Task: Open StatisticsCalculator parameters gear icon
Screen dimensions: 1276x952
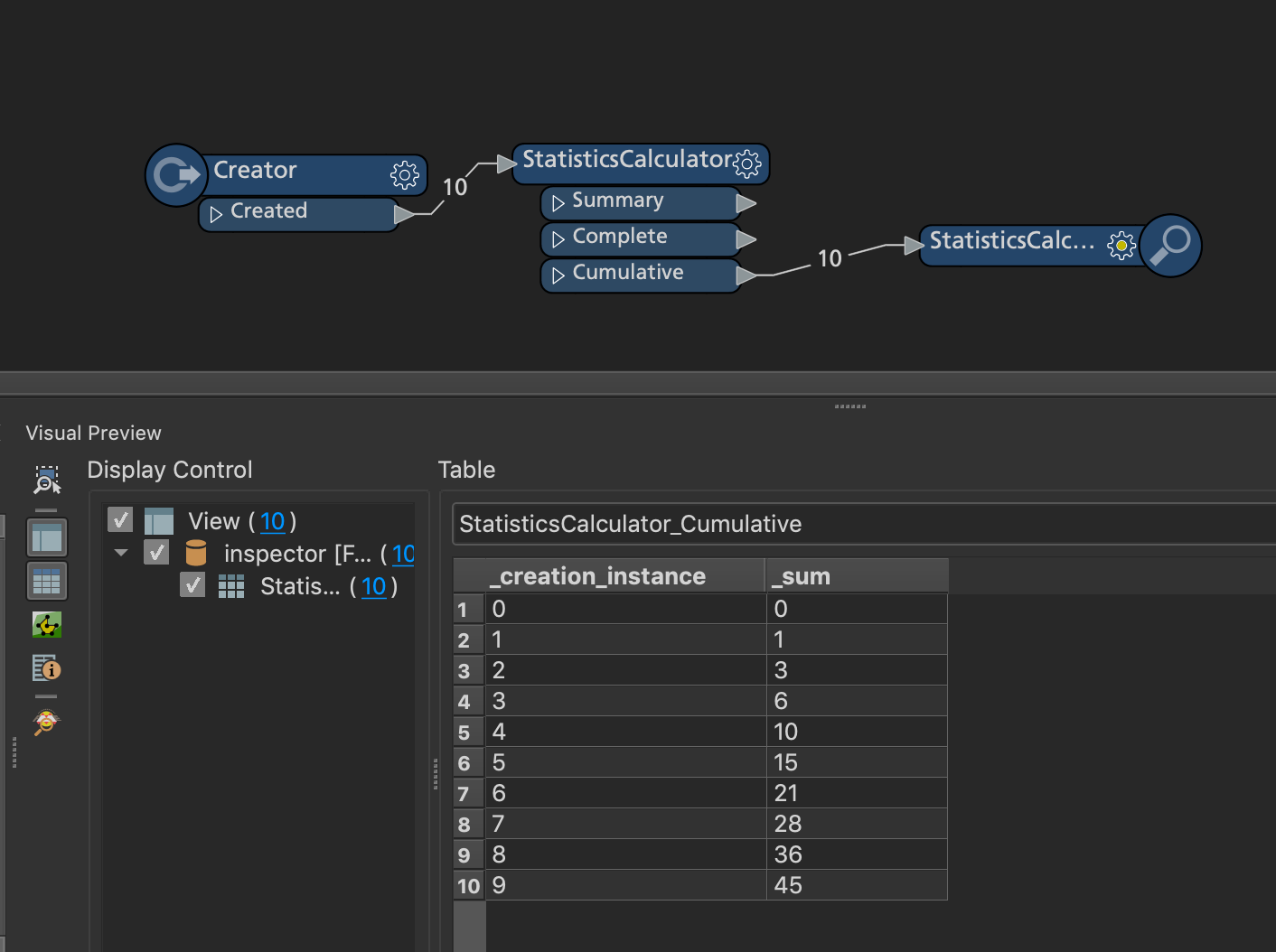Action: 747,163
